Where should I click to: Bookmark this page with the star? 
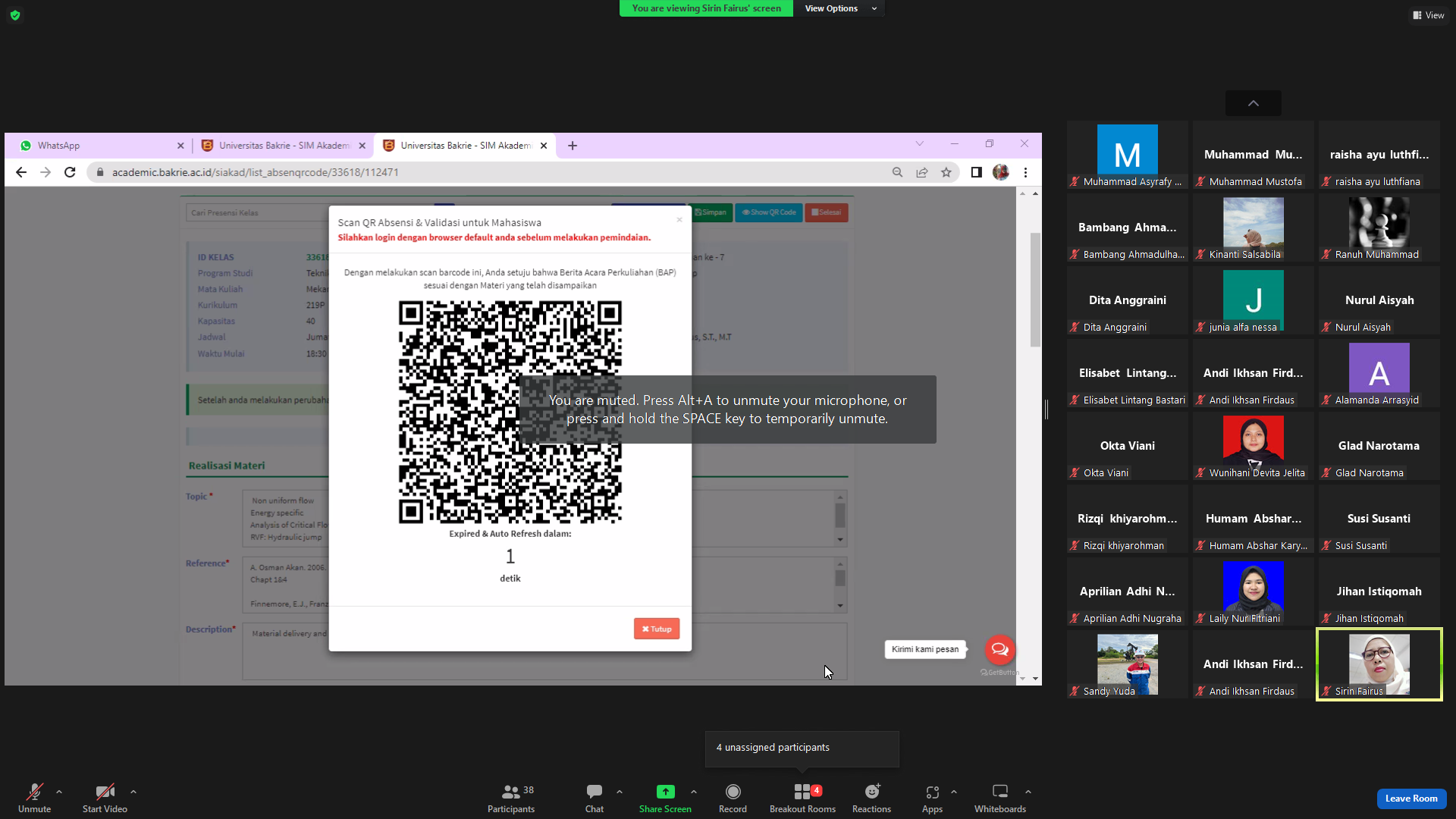pos(946,172)
